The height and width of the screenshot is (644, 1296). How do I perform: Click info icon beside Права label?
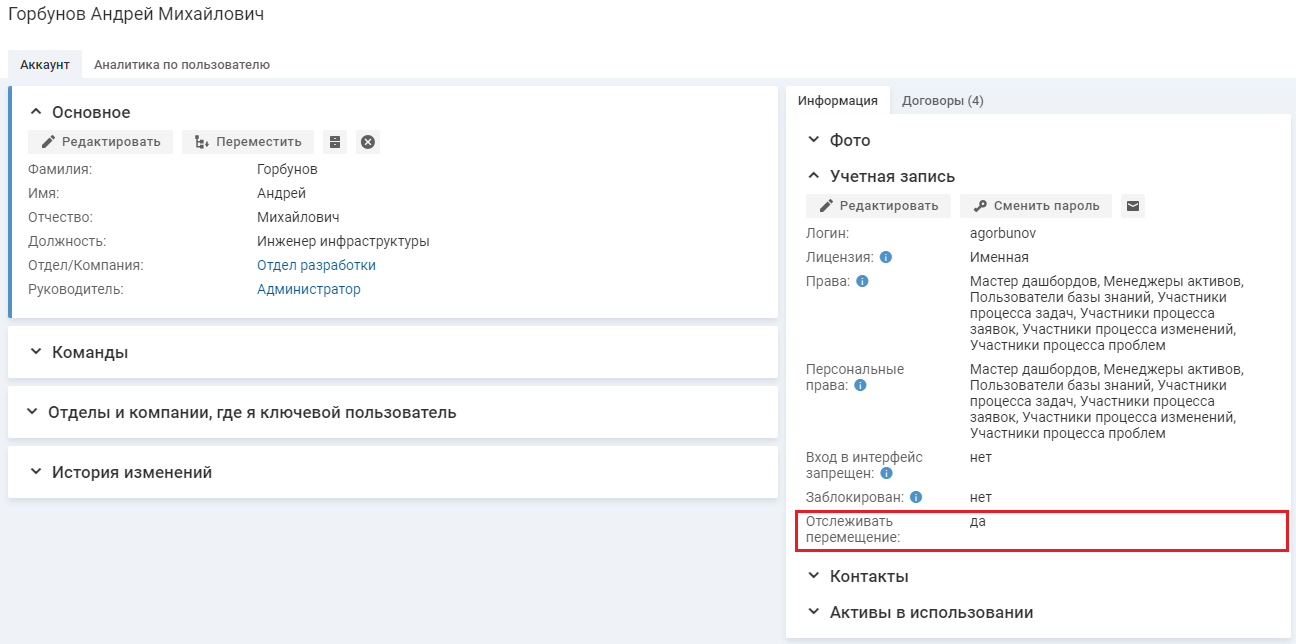862,281
